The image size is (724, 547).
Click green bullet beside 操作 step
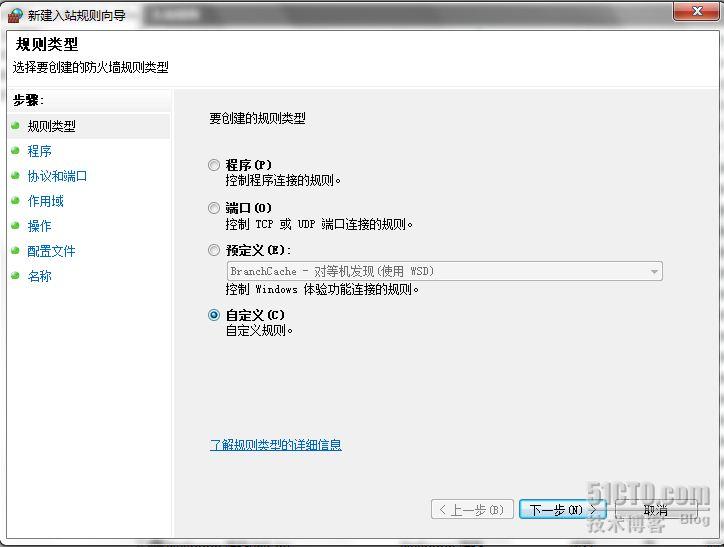(x=15, y=225)
